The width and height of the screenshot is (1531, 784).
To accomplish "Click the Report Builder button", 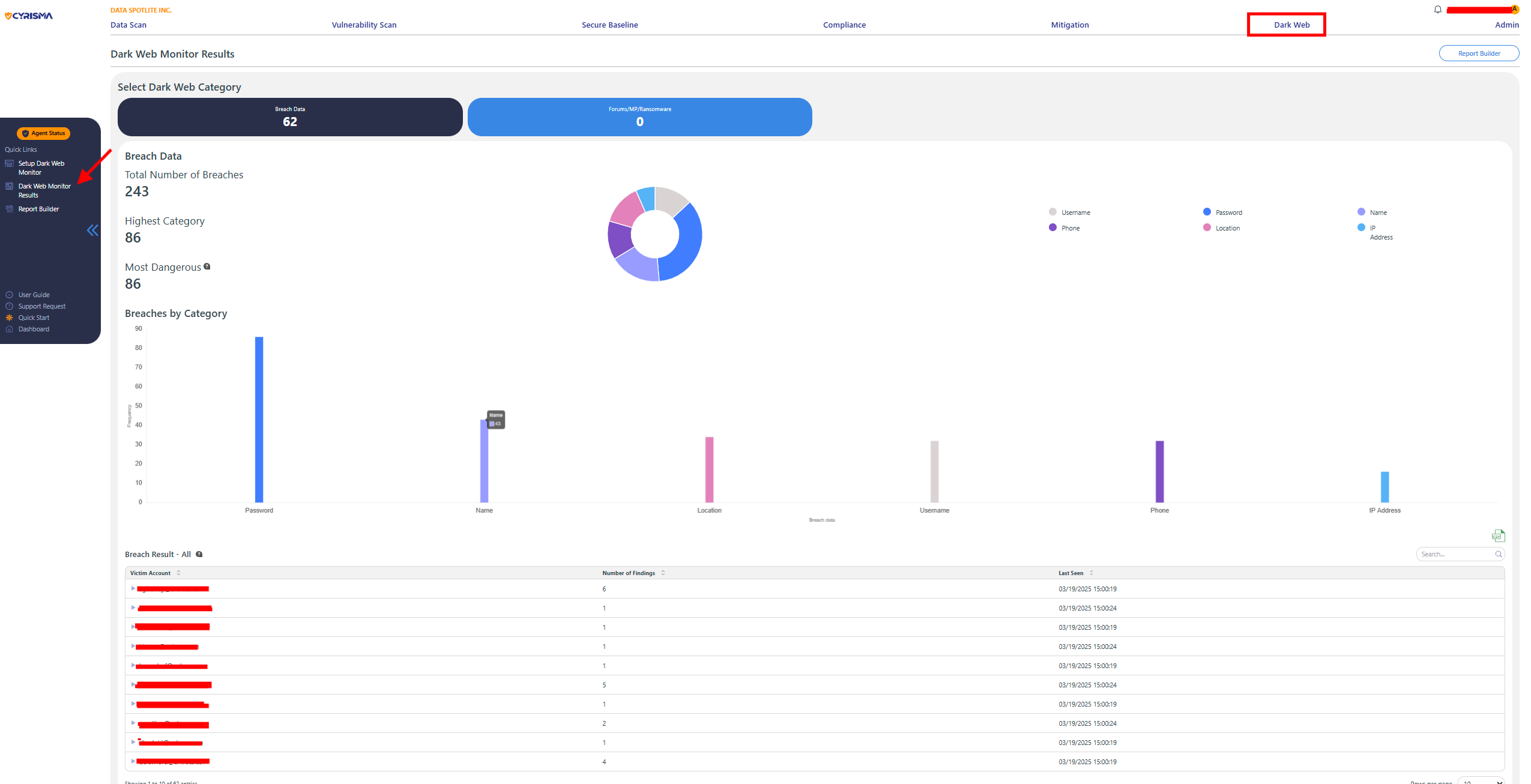I will [x=1478, y=53].
